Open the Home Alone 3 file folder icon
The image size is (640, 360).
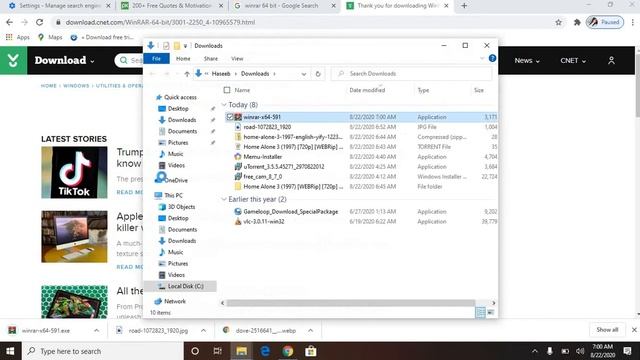[238, 187]
